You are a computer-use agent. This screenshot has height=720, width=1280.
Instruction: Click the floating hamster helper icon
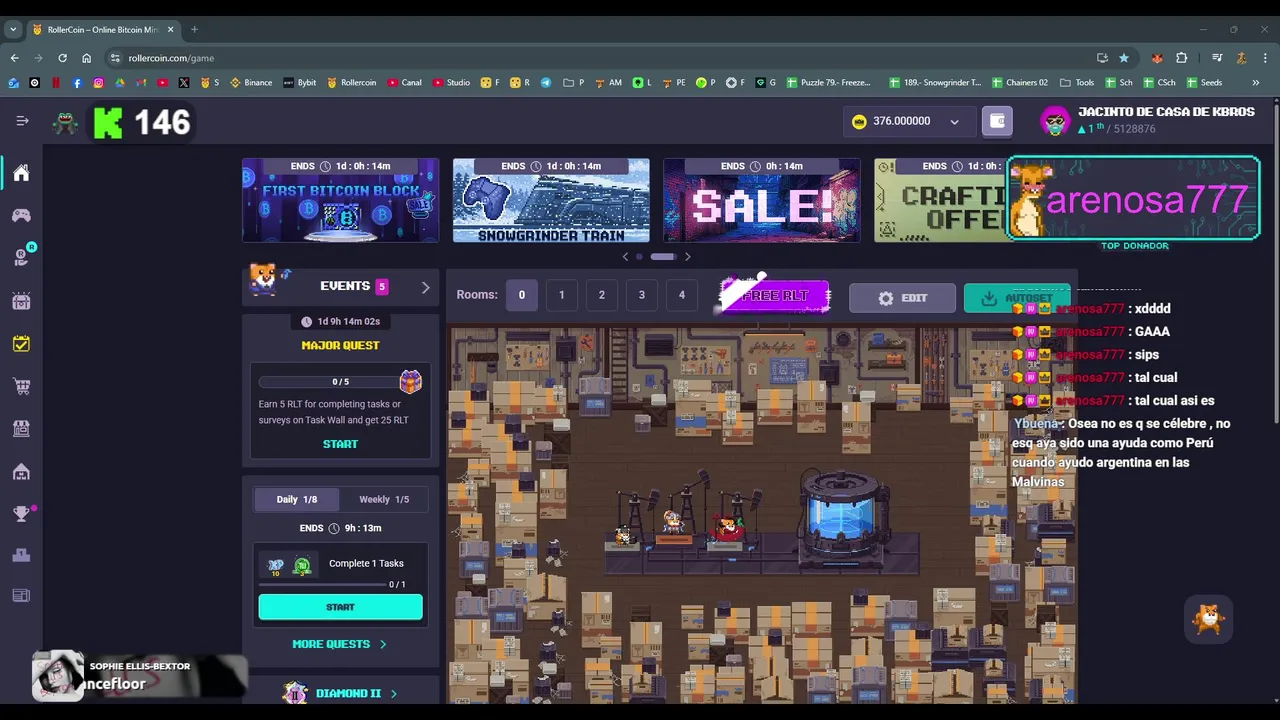(1209, 619)
